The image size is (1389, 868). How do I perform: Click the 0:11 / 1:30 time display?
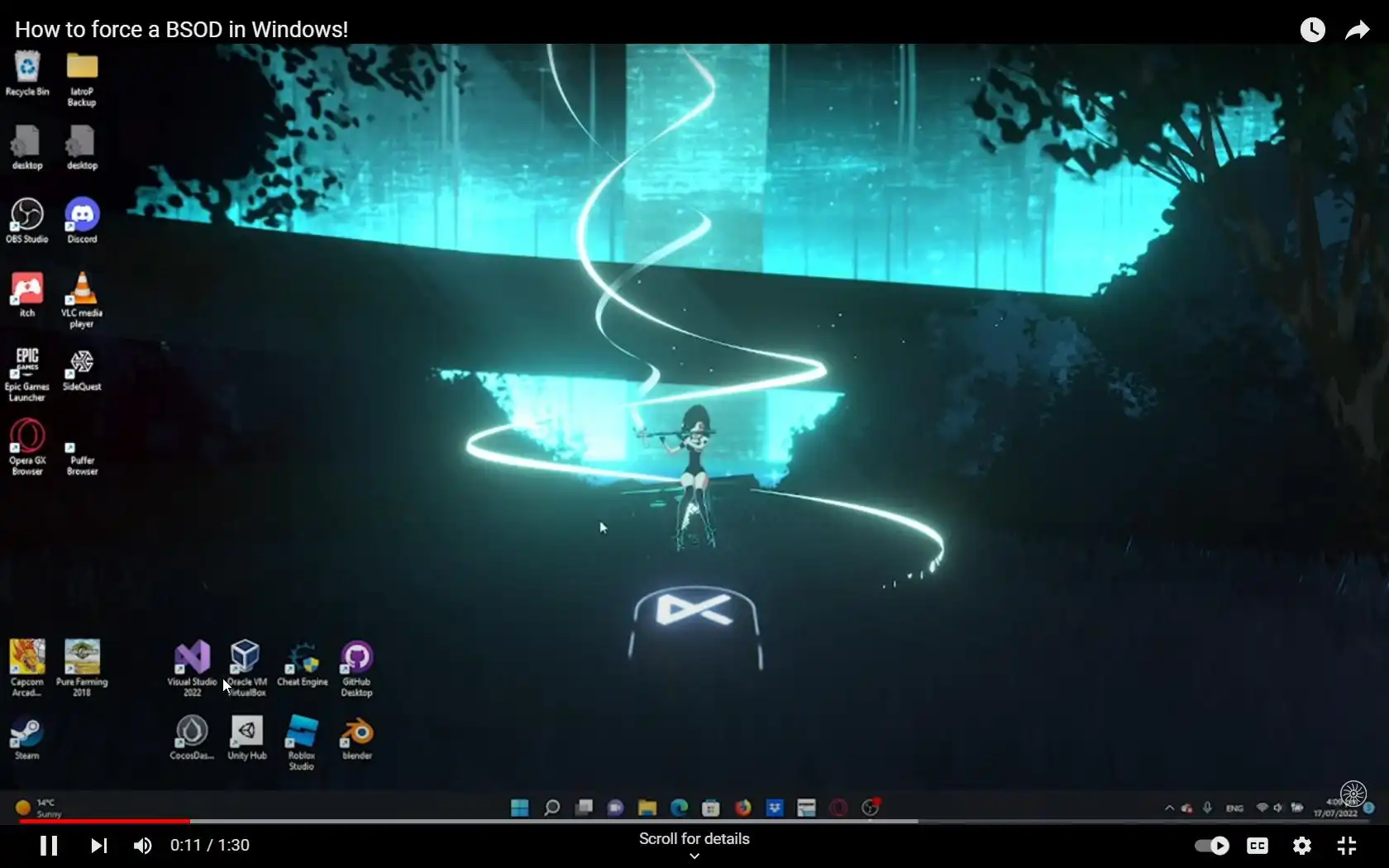coord(210,845)
